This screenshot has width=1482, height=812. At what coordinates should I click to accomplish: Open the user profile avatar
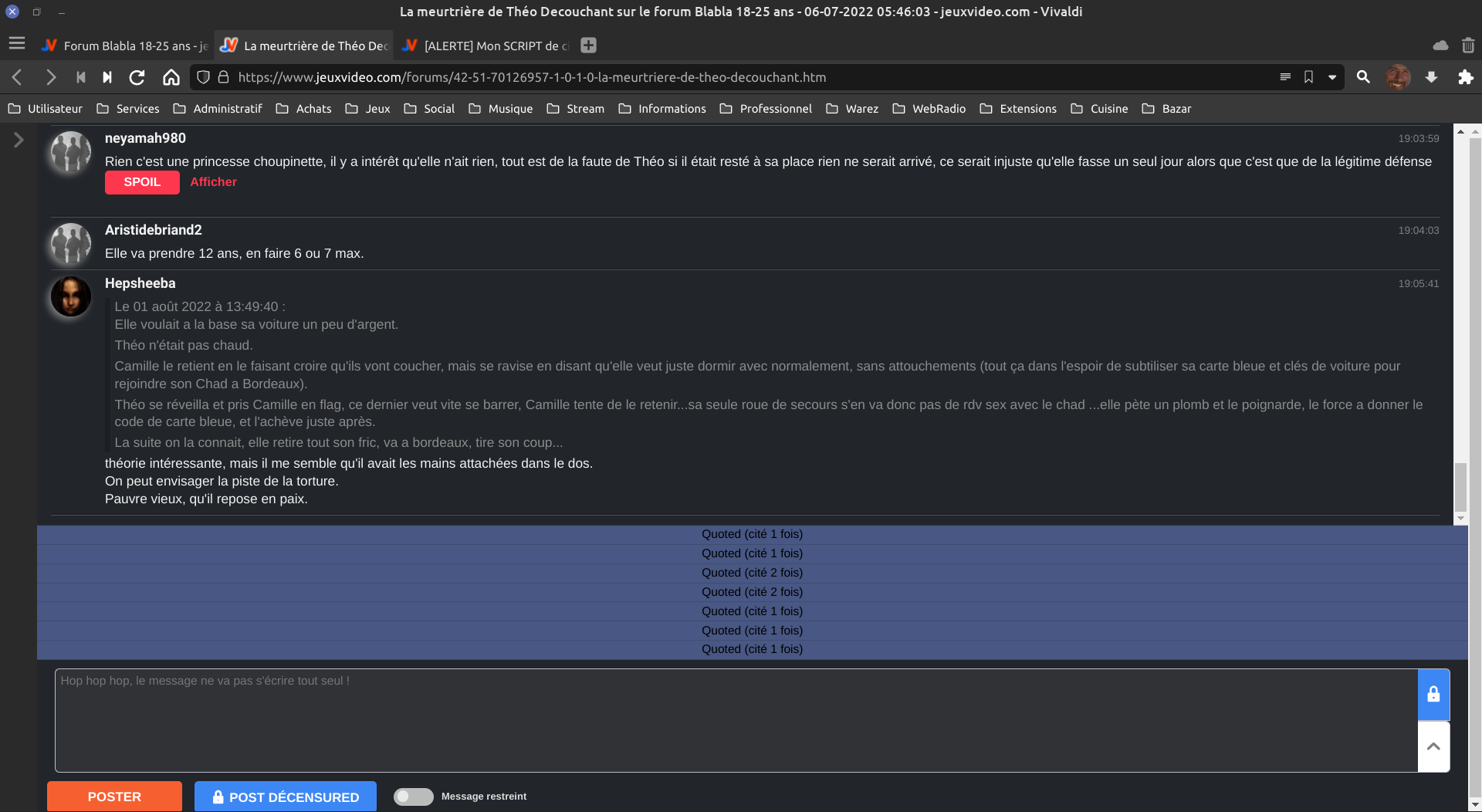pos(1398,77)
